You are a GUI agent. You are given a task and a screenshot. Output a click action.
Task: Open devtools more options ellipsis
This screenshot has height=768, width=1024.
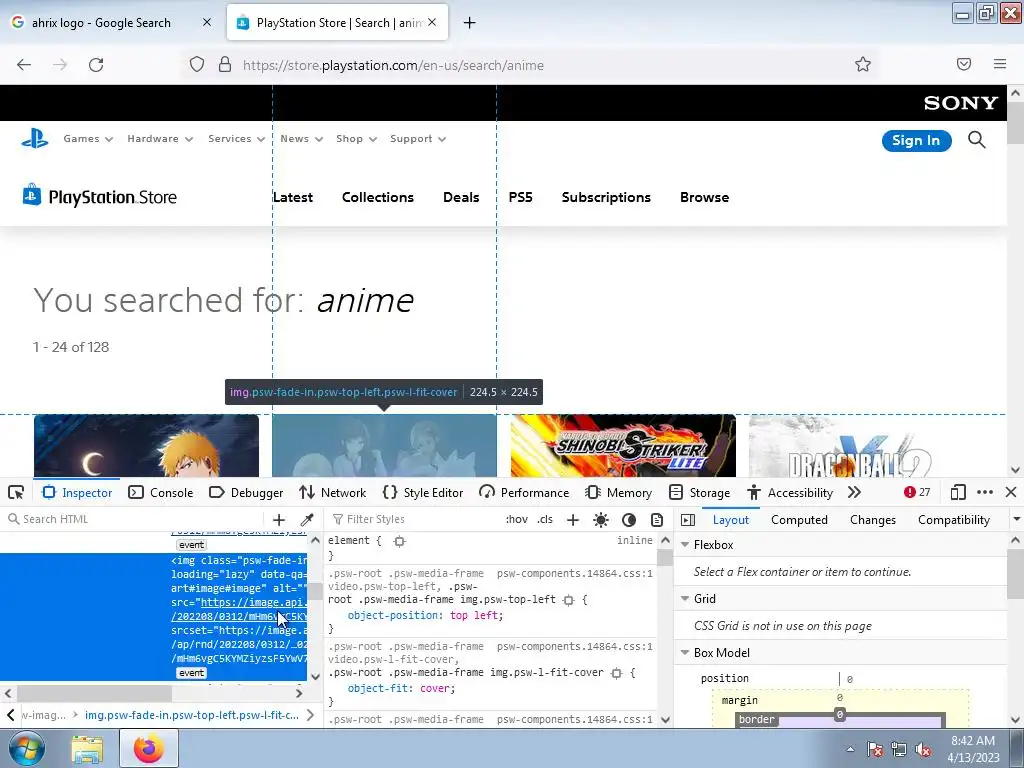point(985,492)
